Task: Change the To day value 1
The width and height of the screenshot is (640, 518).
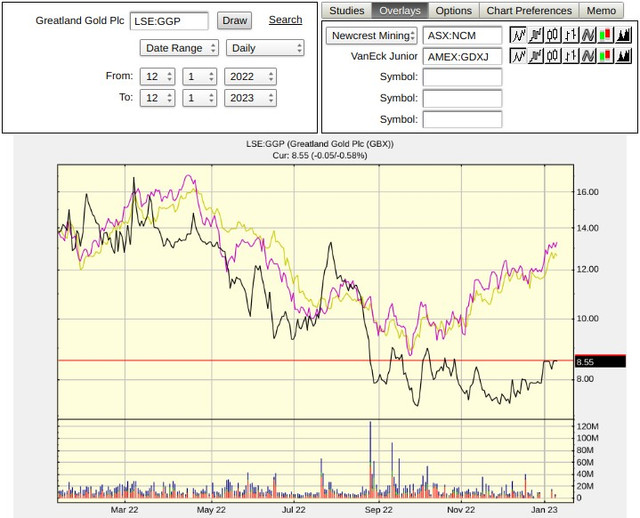Action: pyautogui.click(x=200, y=98)
